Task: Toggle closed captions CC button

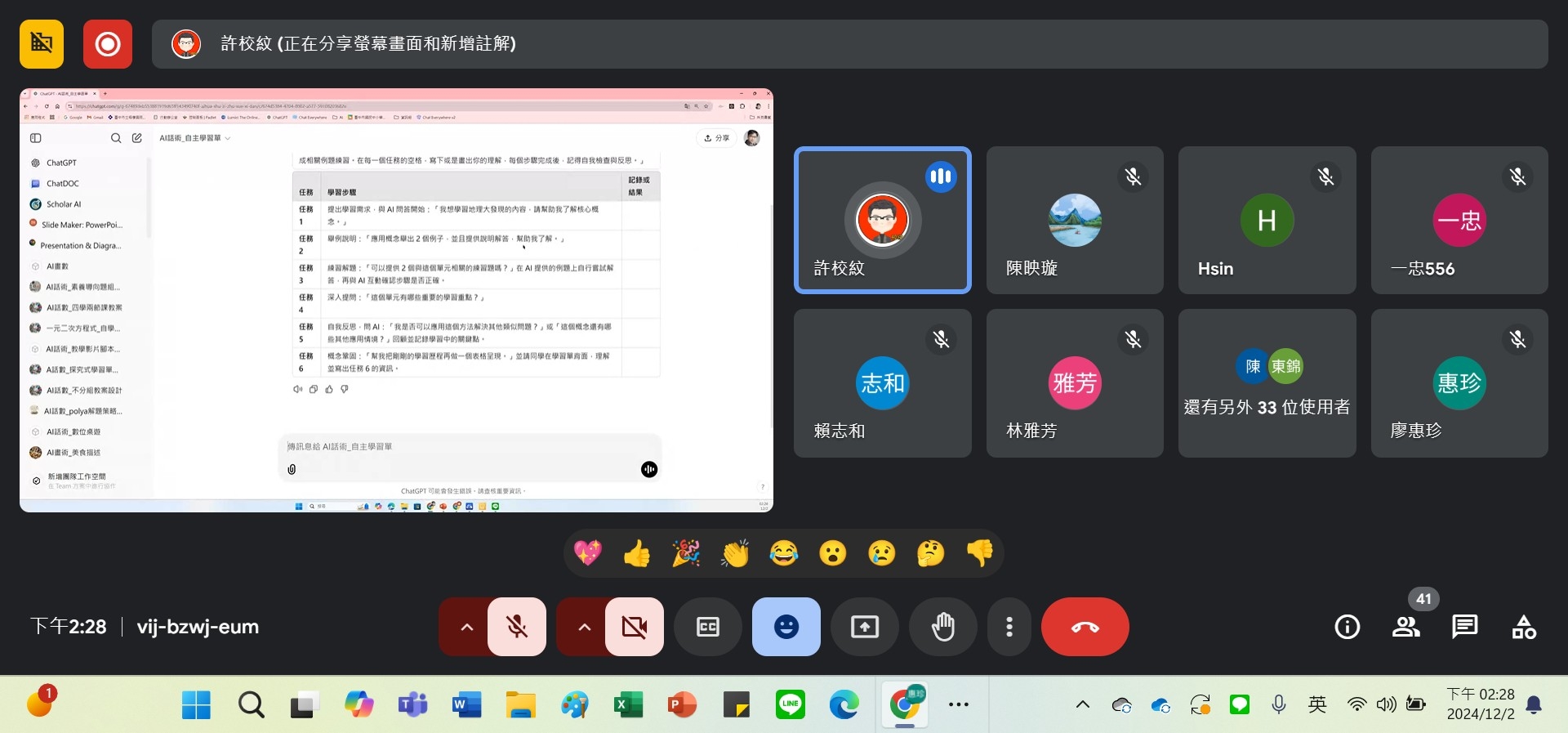Action: coord(708,627)
